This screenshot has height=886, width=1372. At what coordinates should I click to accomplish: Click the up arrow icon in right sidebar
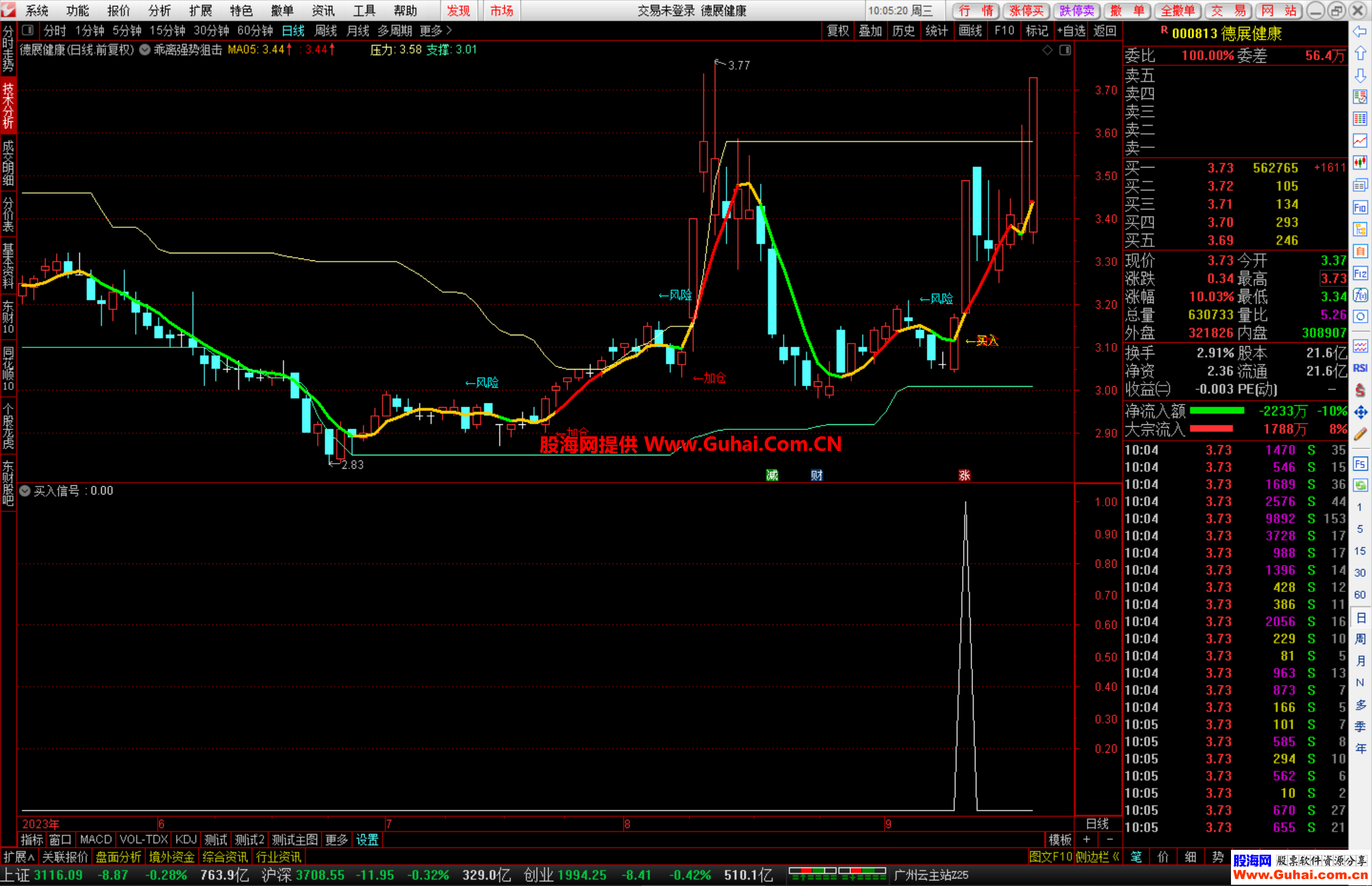coord(1360,53)
